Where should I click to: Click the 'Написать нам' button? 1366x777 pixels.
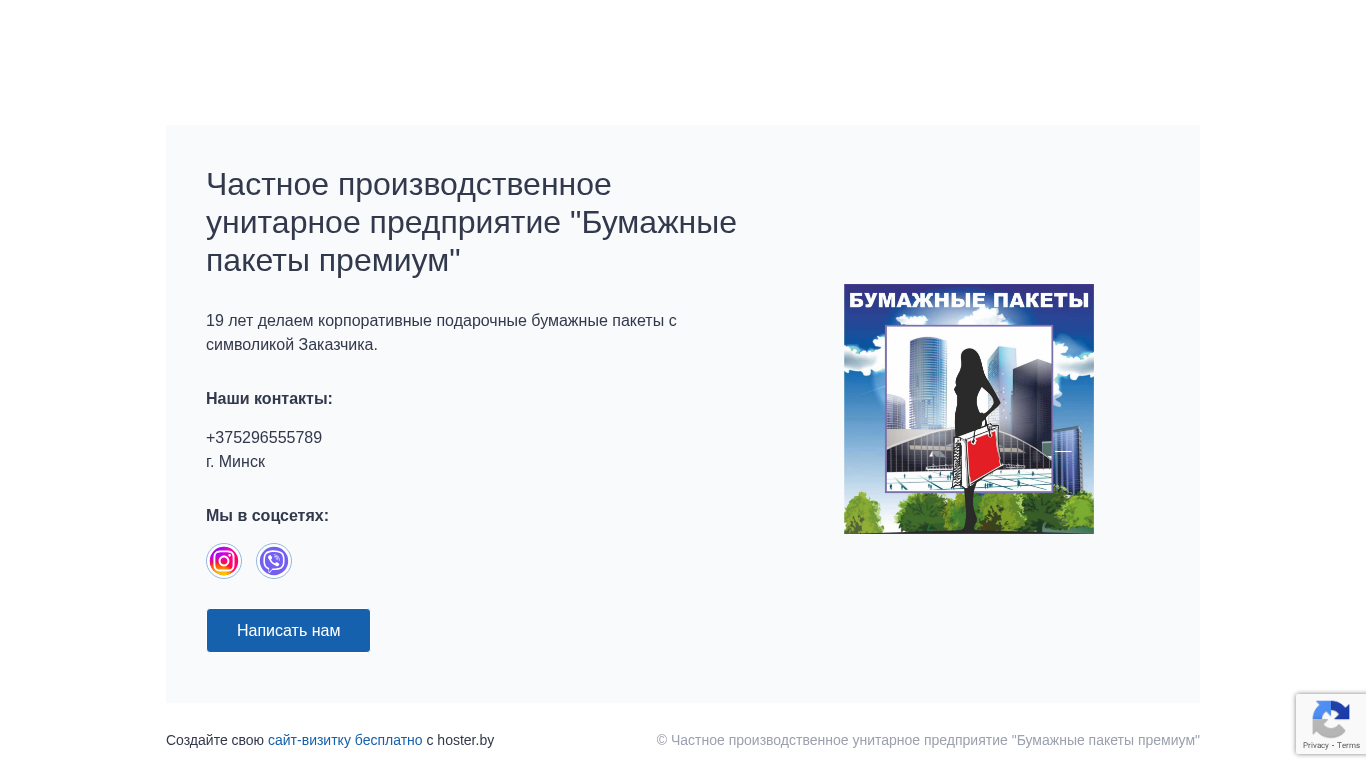pos(288,630)
